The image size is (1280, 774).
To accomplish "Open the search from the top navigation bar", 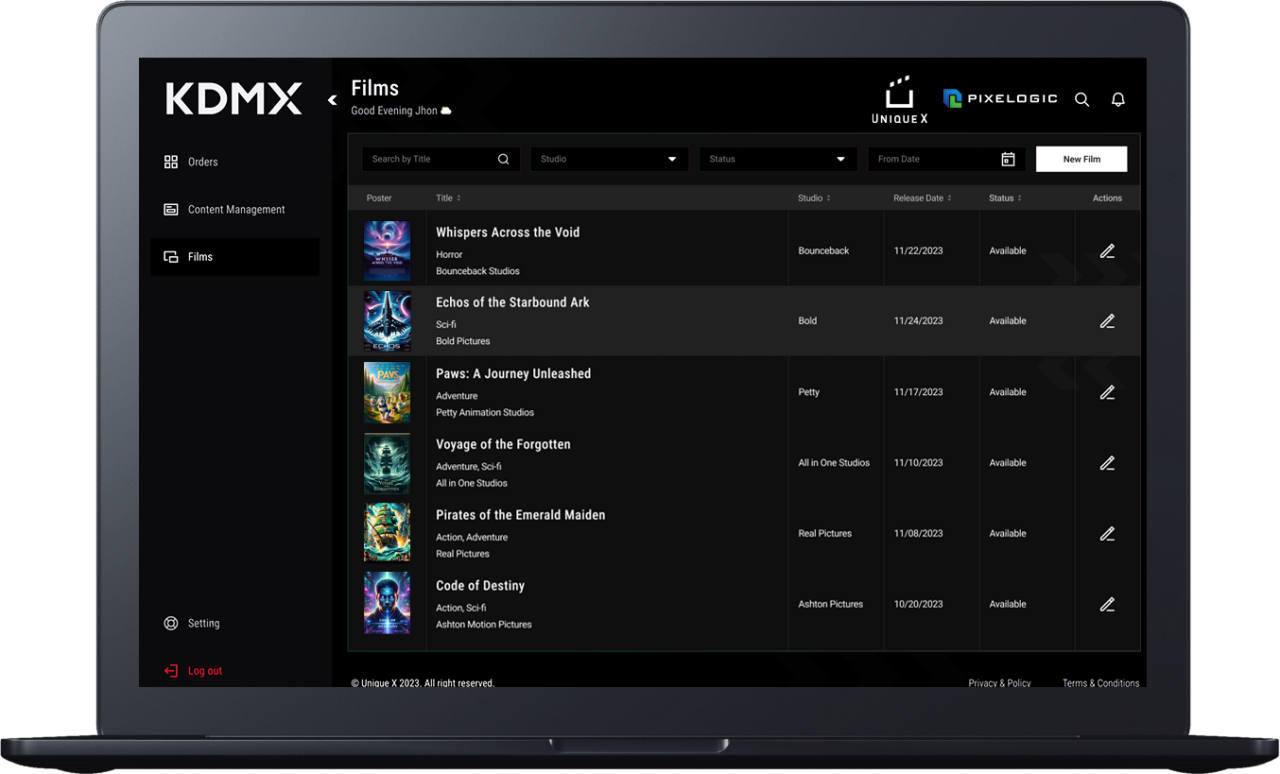I will [1081, 99].
